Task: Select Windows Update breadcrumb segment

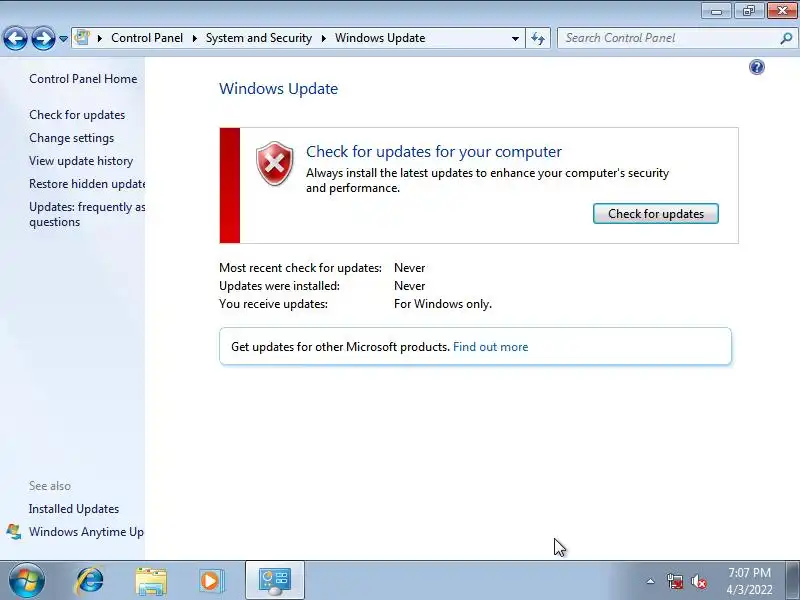Action: pos(380,38)
